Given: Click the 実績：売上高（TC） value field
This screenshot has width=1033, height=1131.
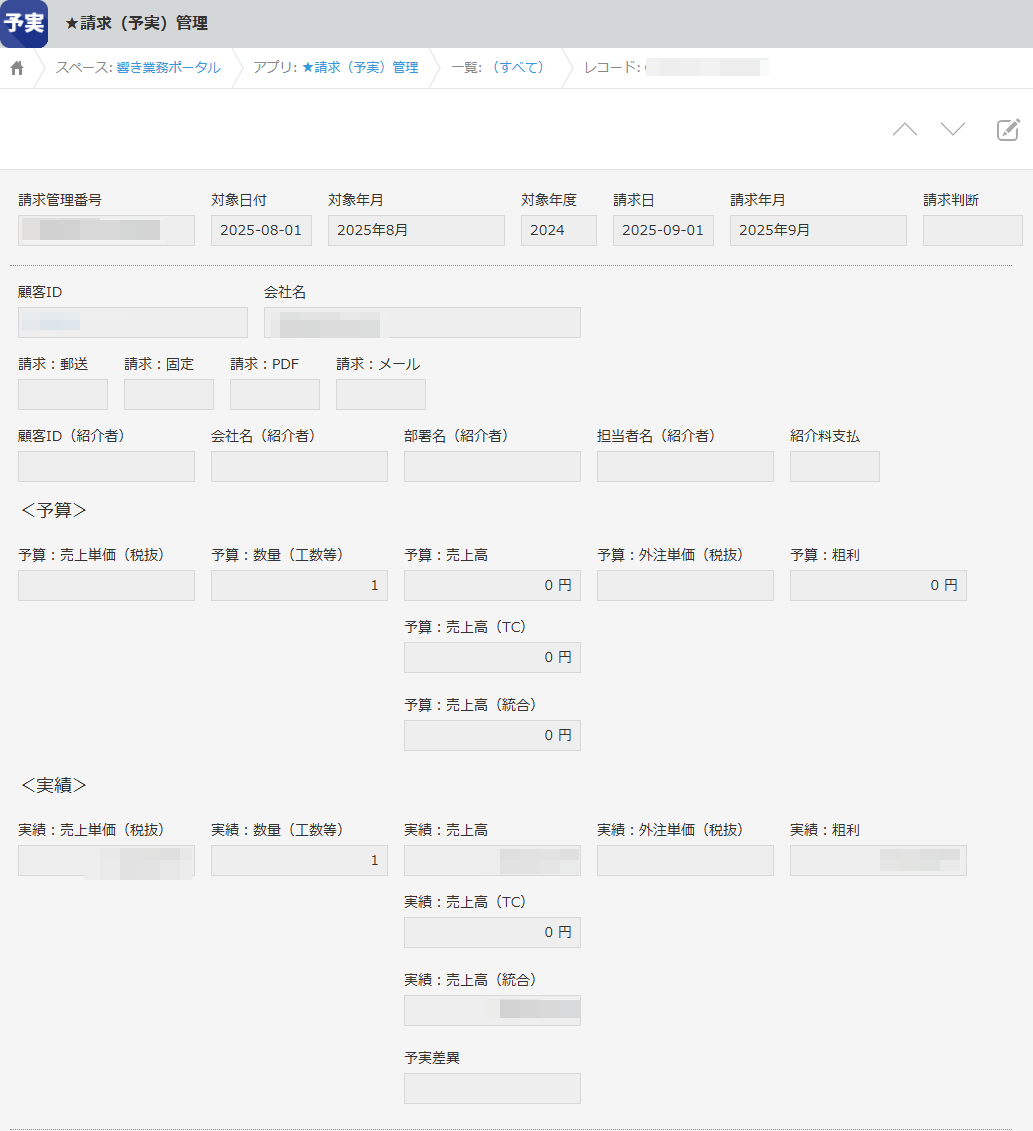Looking at the screenshot, I should [492, 933].
